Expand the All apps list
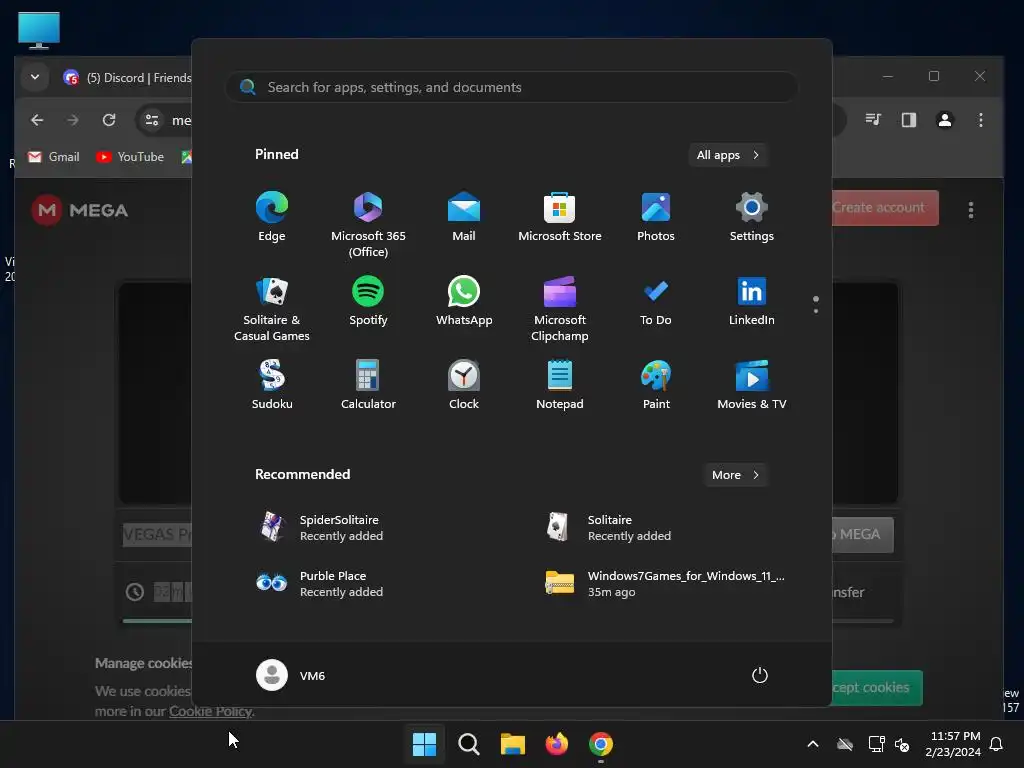The height and width of the screenshot is (768, 1024). [728, 155]
